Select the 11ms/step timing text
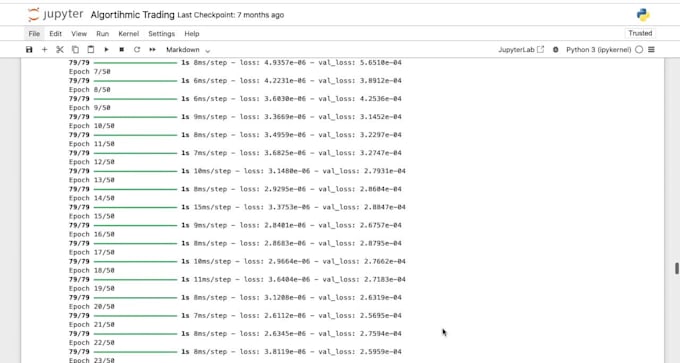This screenshot has width=680, height=363. pyautogui.click(x=212, y=280)
